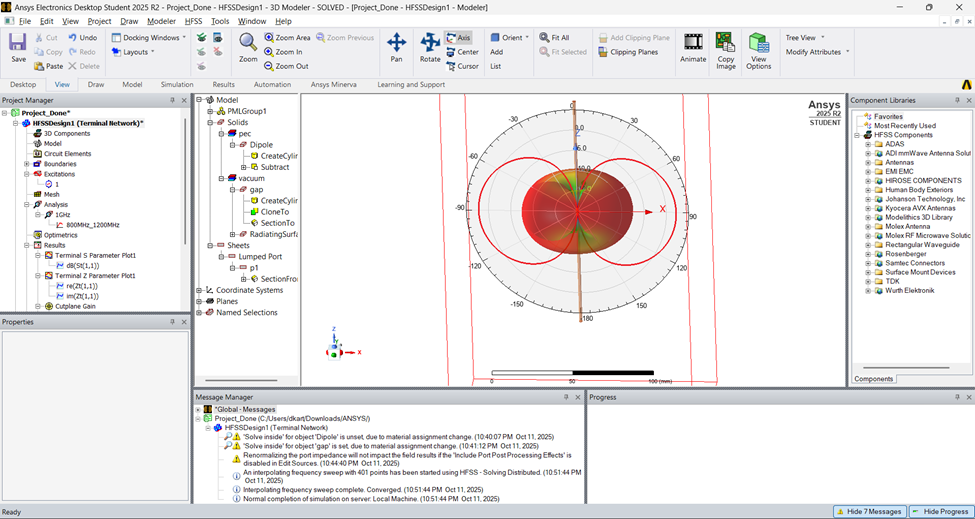Toggle the Axis rotation mode

pos(458,38)
